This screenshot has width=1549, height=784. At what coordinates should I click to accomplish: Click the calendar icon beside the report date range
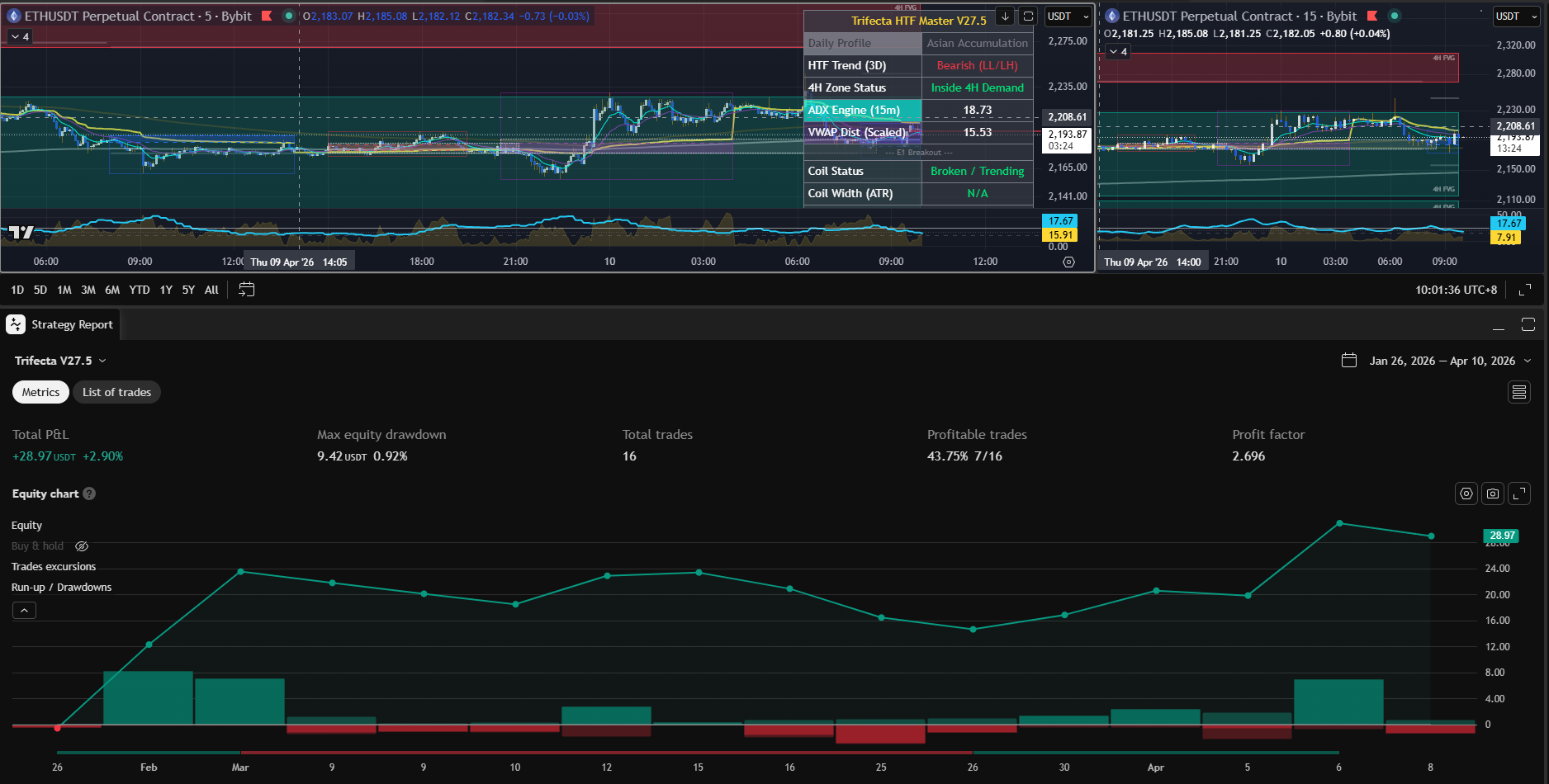[1349, 360]
